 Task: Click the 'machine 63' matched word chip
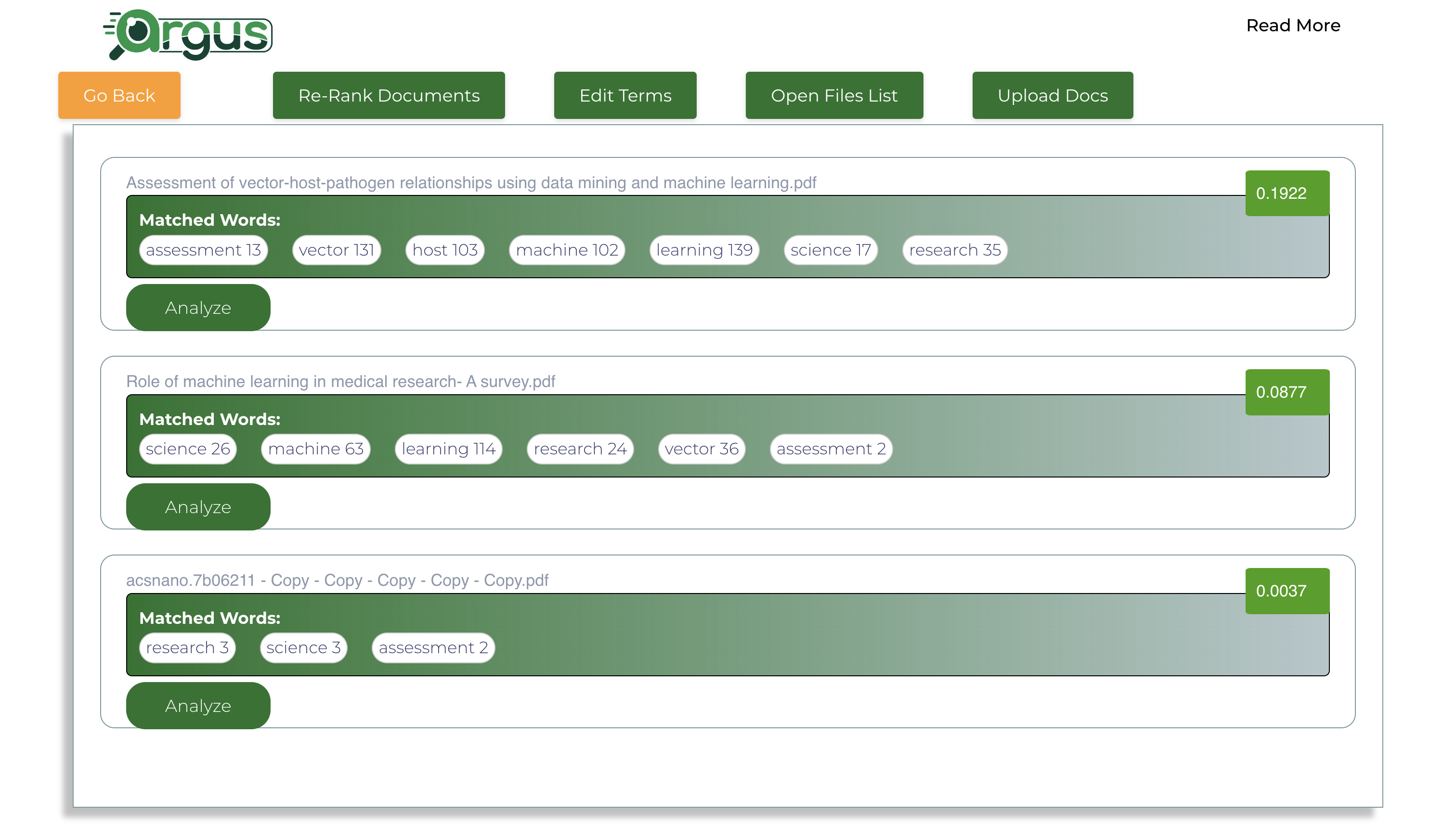pos(315,449)
